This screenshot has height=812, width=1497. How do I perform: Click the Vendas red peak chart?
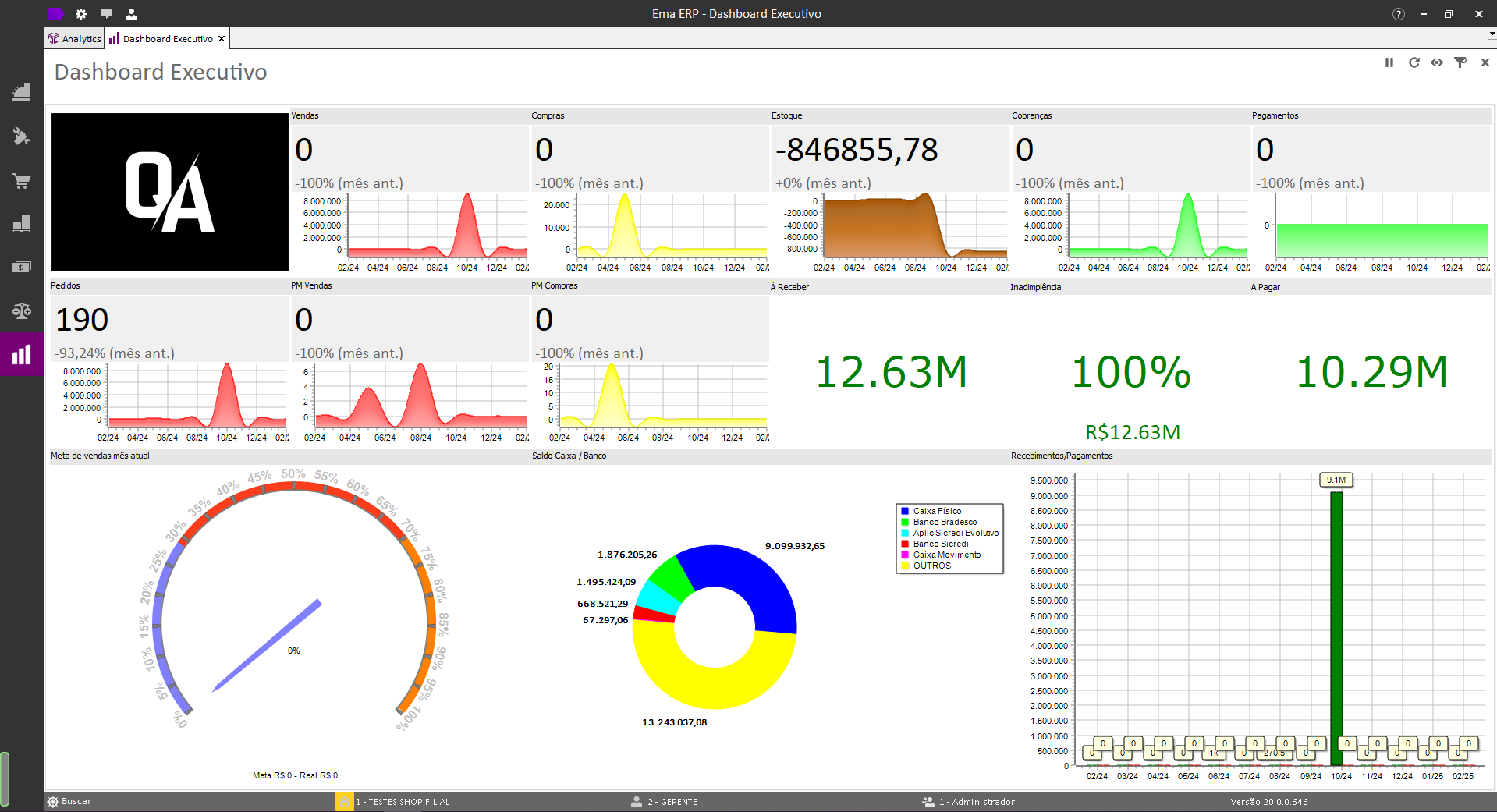click(x=437, y=226)
